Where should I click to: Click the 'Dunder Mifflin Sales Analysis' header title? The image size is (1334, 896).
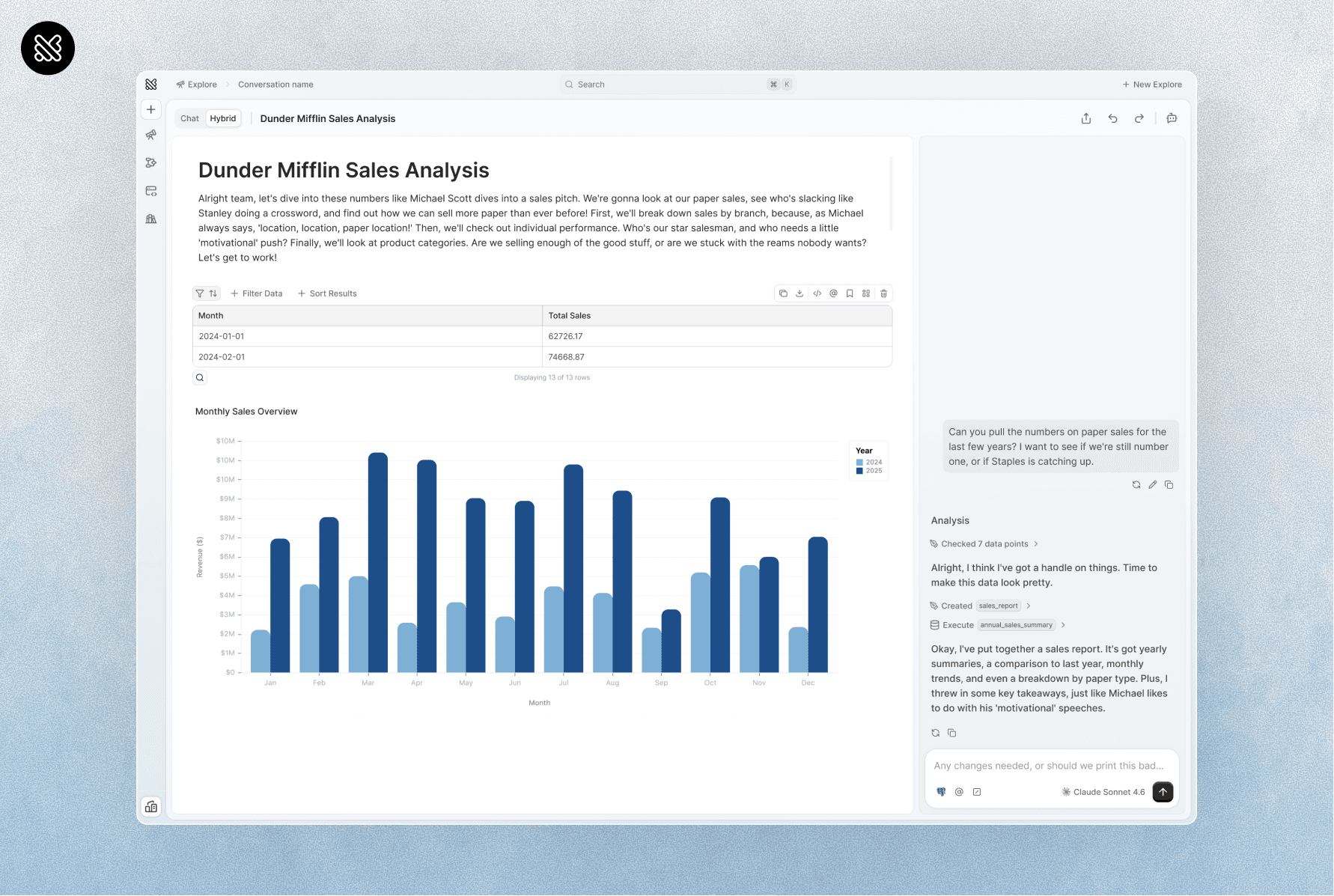[x=328, y=118]
